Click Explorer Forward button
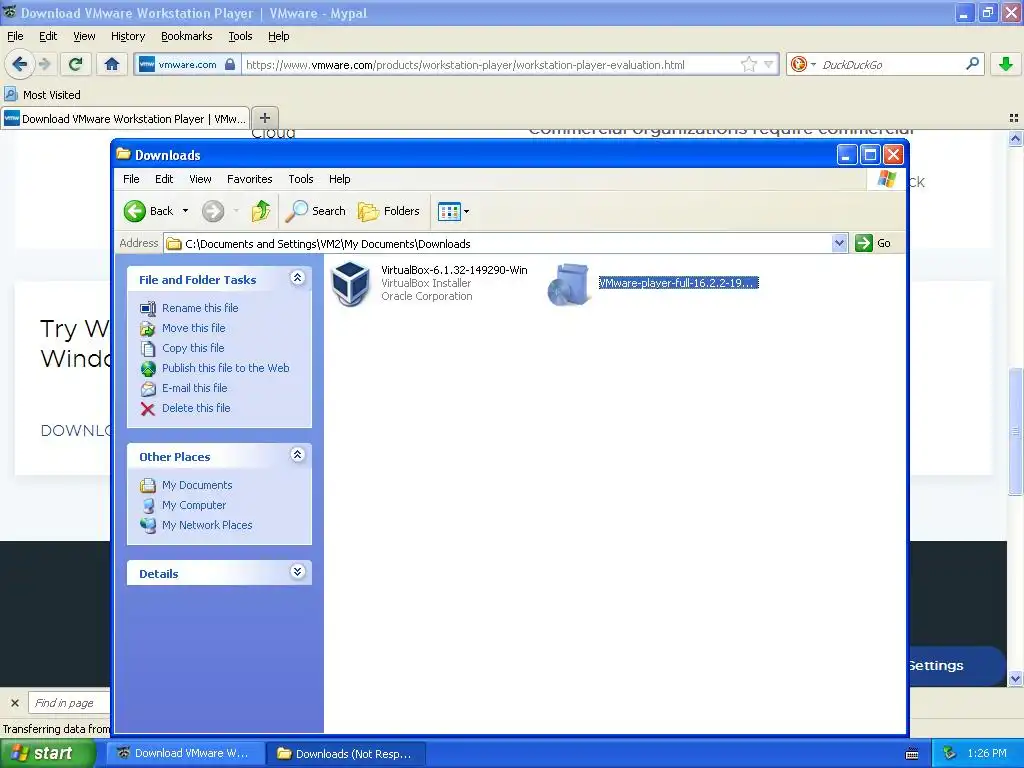 pos(213,211)
